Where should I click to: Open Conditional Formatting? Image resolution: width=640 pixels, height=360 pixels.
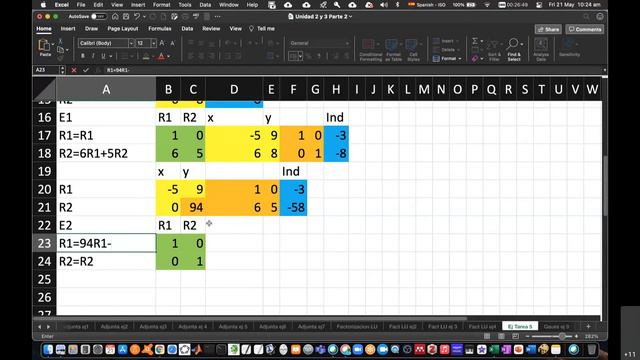point(370,50)
